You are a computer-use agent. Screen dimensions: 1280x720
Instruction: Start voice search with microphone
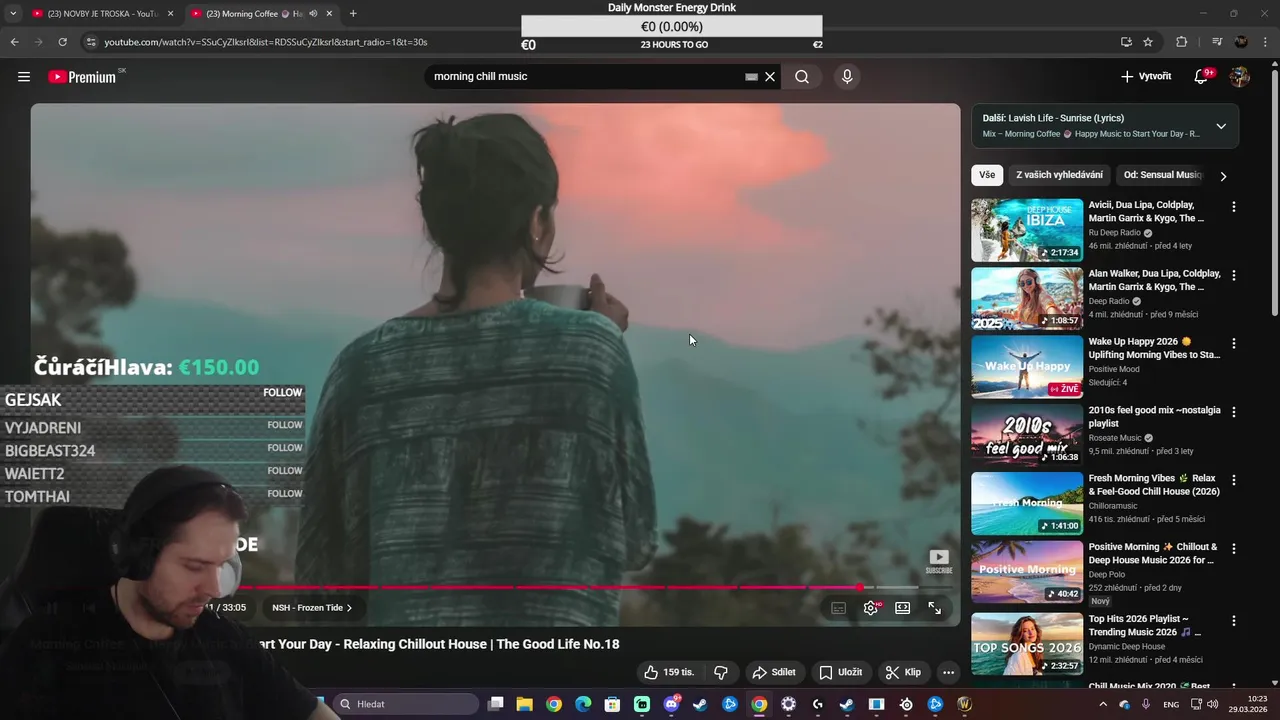click(x=847, y=76)
